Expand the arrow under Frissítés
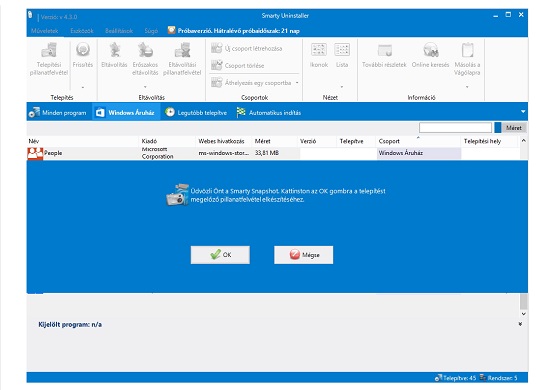The image size is (550, 390). [83, 87]
